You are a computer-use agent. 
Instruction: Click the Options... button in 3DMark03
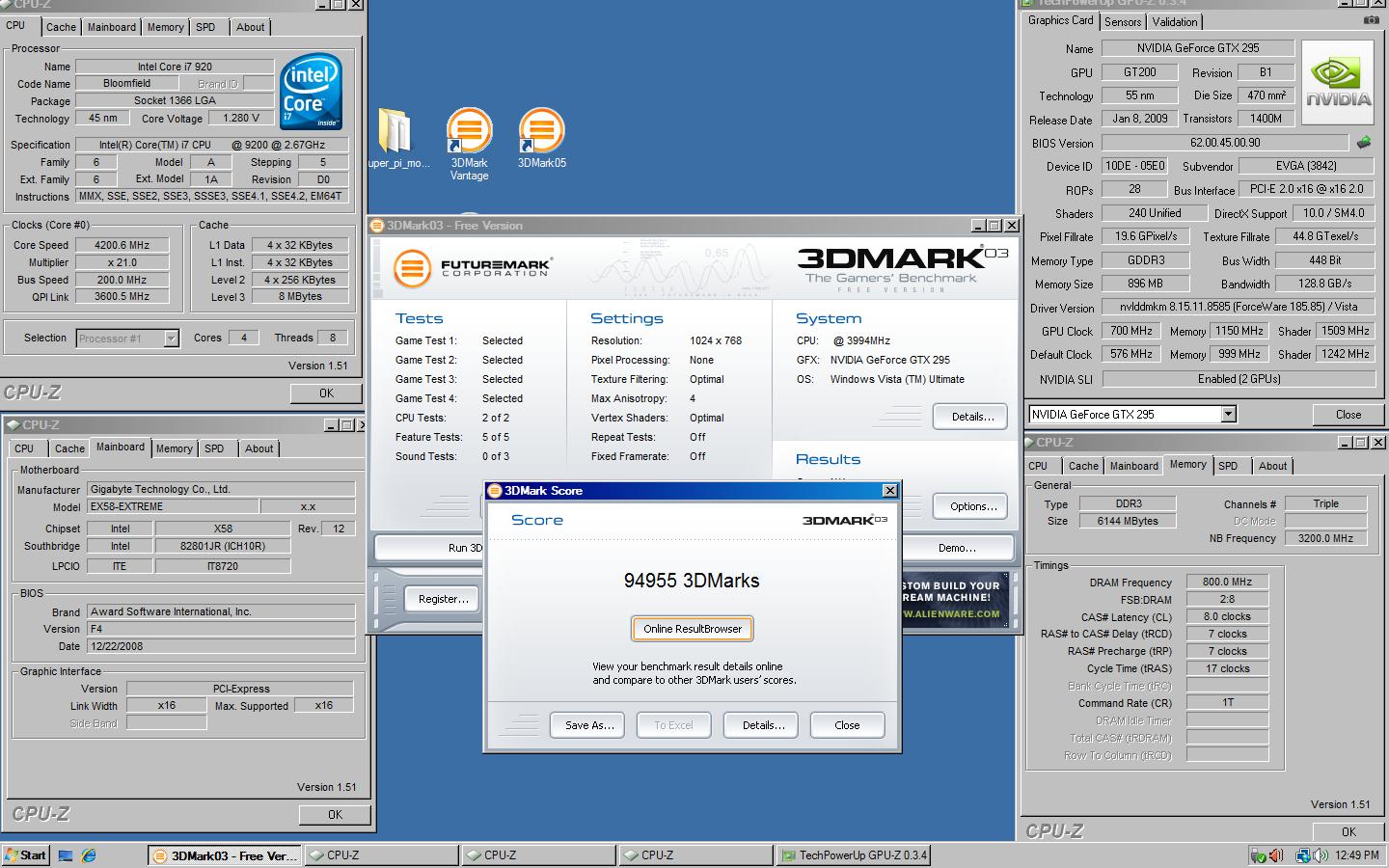[x=971, y=506]
